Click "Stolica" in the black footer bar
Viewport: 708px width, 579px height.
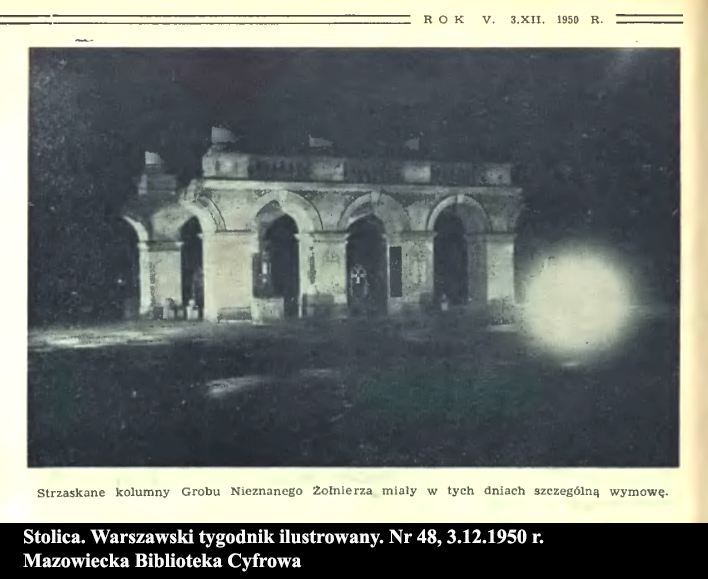[53, 537]
